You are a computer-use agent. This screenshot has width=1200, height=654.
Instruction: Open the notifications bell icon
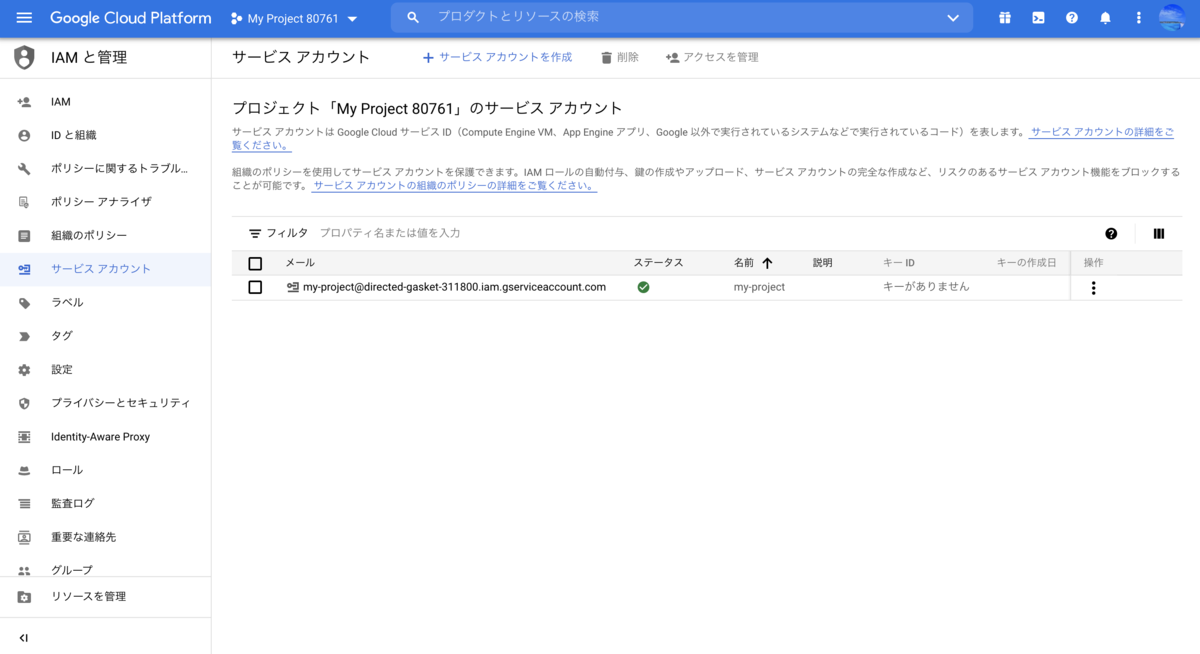point(1105,17)
